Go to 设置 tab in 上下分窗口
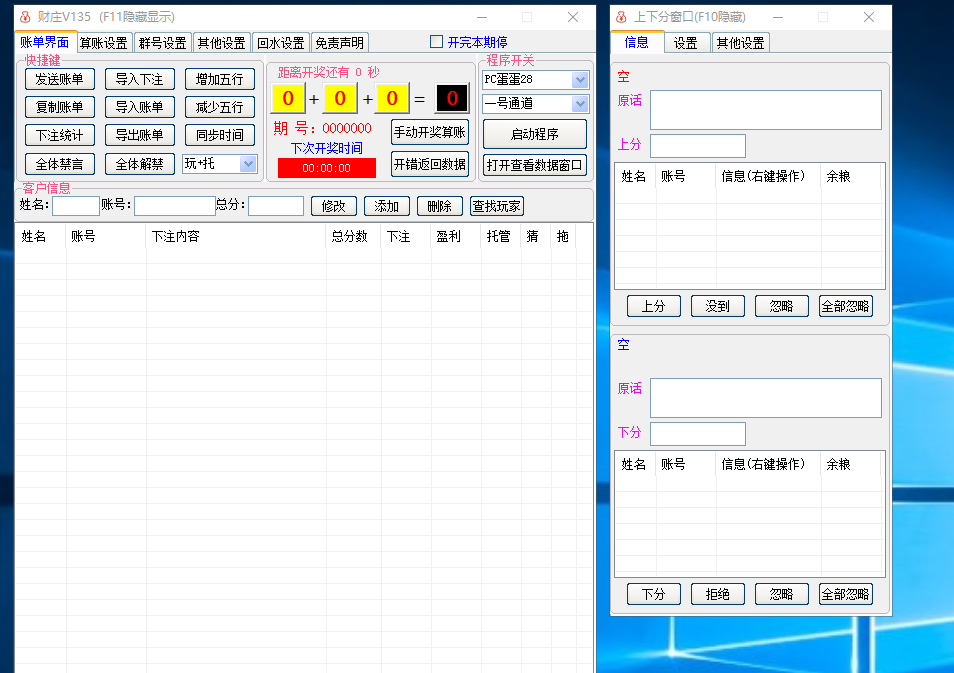954x673 pixels. [x=685, y=43]
